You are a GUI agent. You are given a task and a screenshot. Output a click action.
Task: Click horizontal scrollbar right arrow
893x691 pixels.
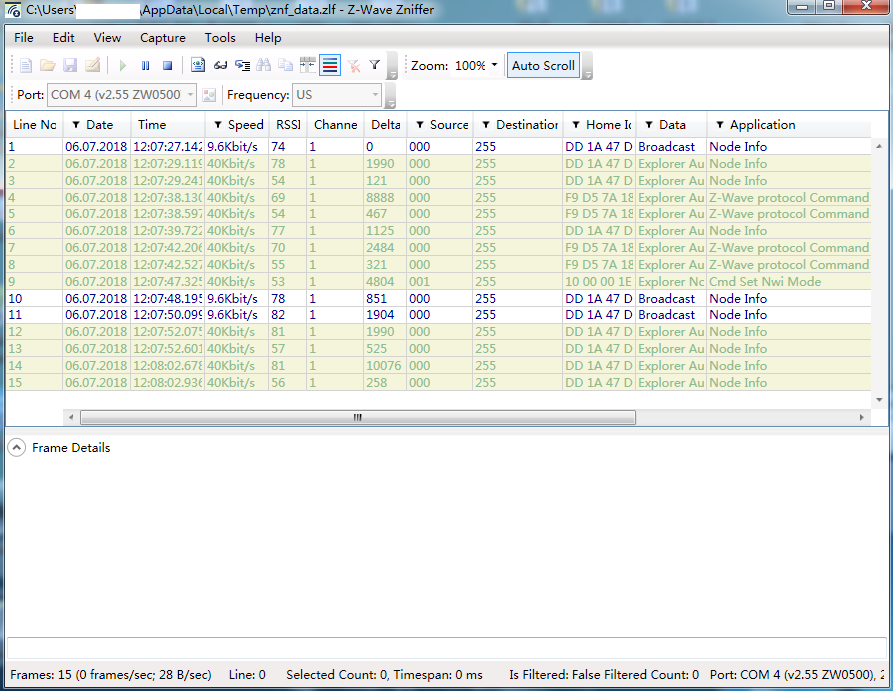861,418
